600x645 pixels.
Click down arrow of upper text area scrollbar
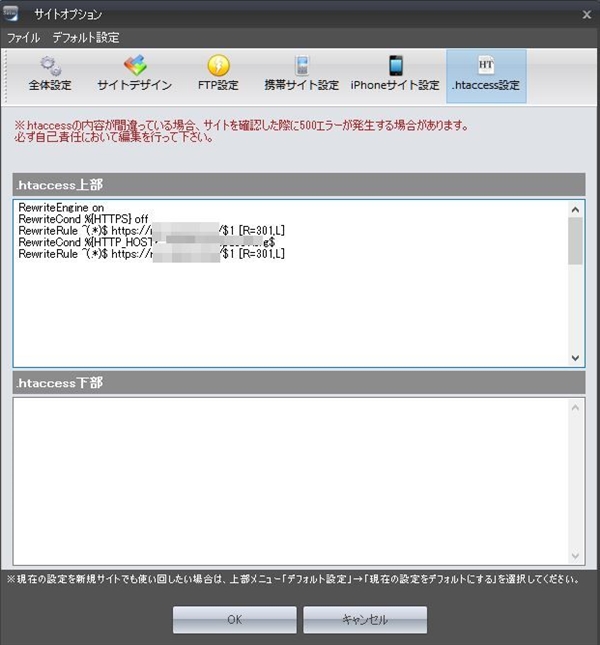tap(575, 357)
